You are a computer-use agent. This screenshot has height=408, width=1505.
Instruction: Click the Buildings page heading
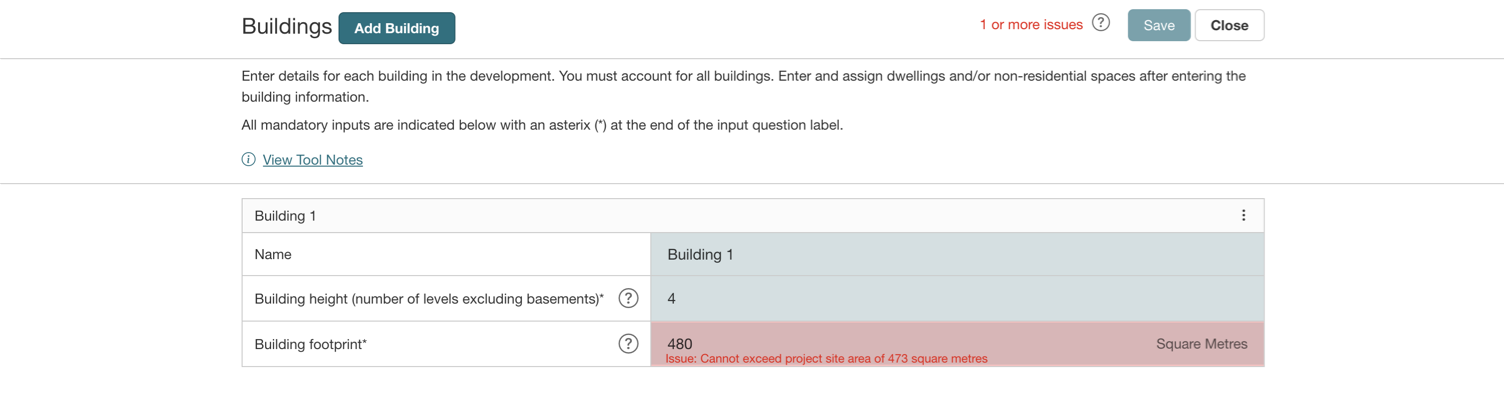tap(286, 26)
